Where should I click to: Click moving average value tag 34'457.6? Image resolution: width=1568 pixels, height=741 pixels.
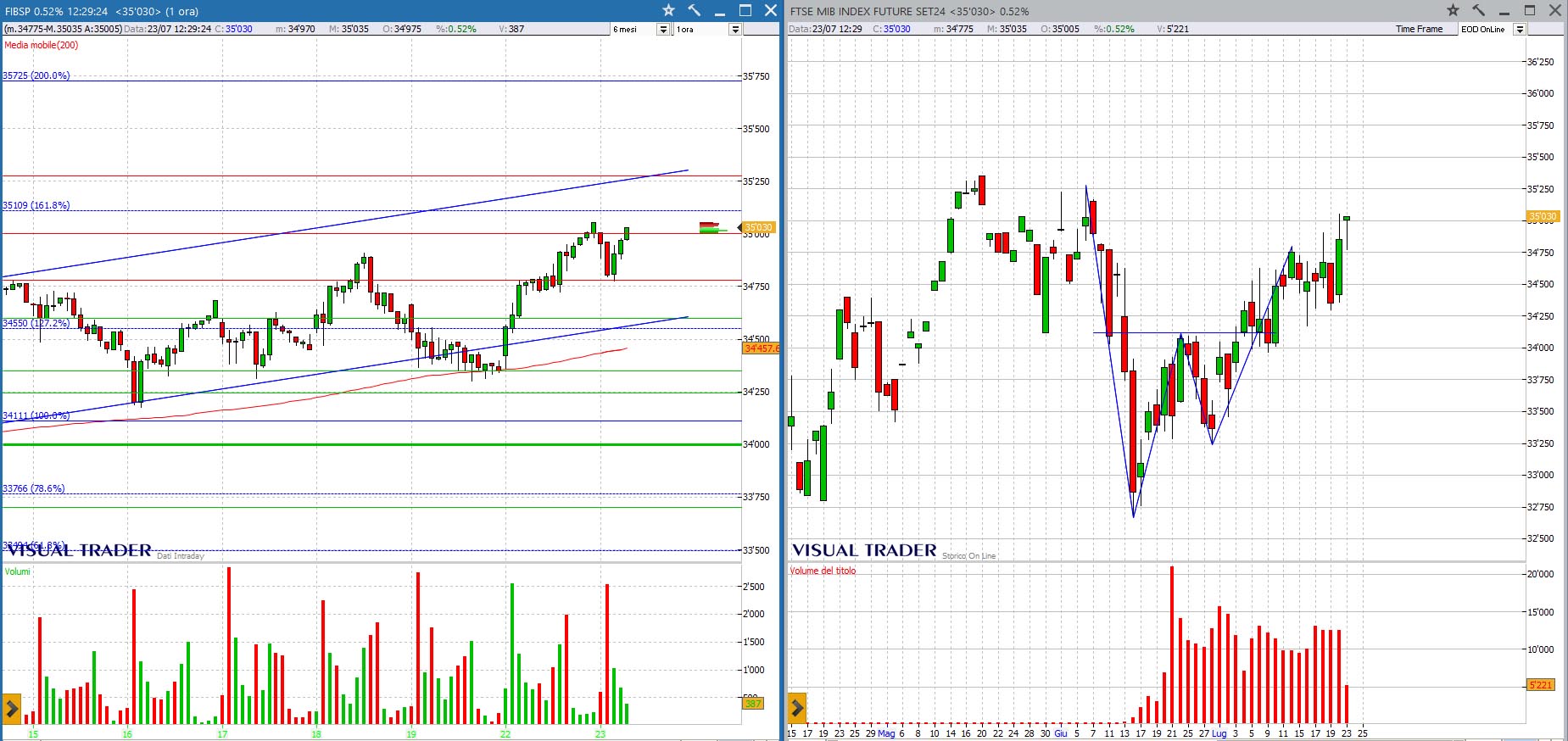pos(762,348)
